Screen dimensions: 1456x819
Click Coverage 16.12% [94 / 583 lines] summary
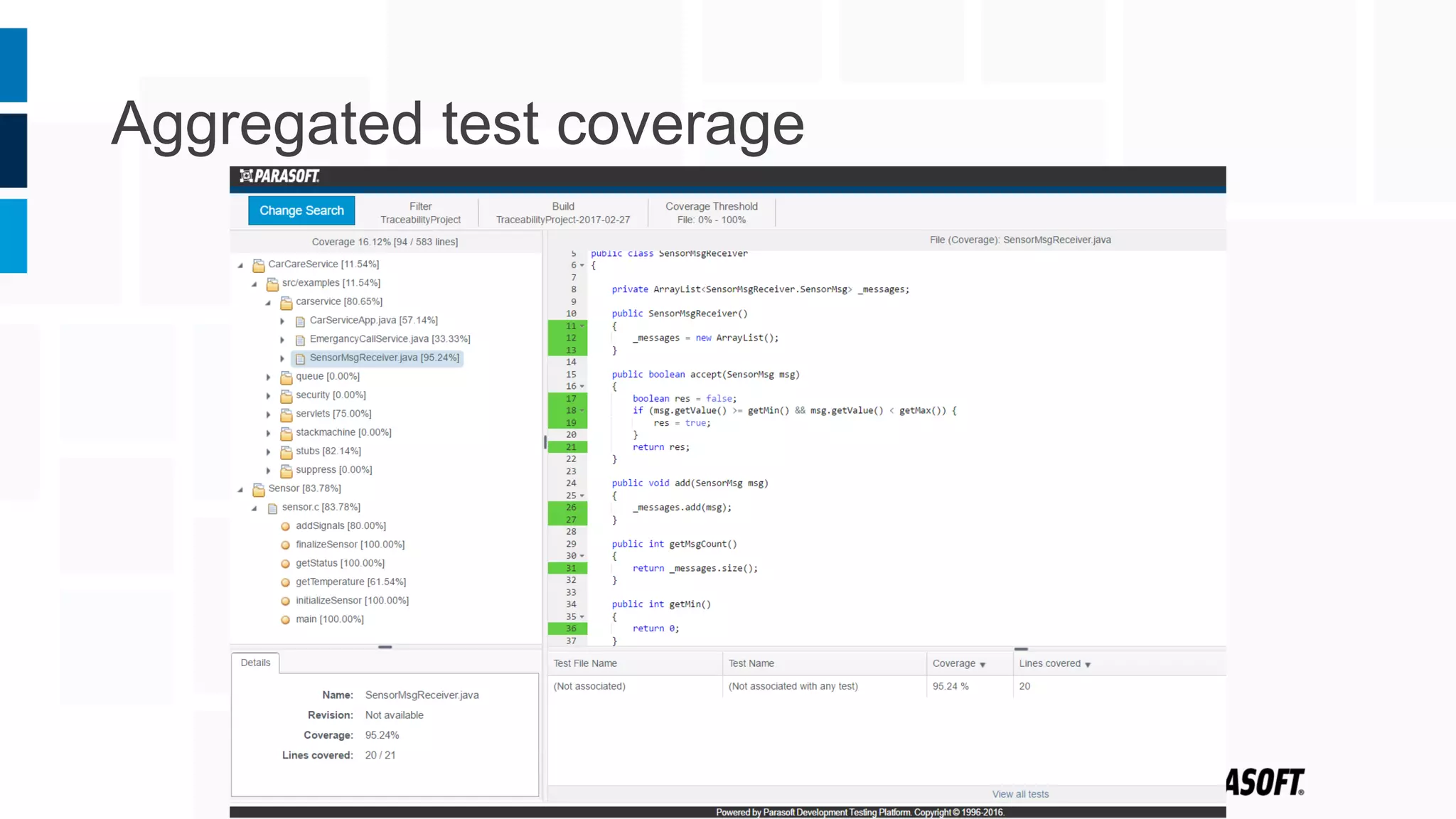click(385, 242)
